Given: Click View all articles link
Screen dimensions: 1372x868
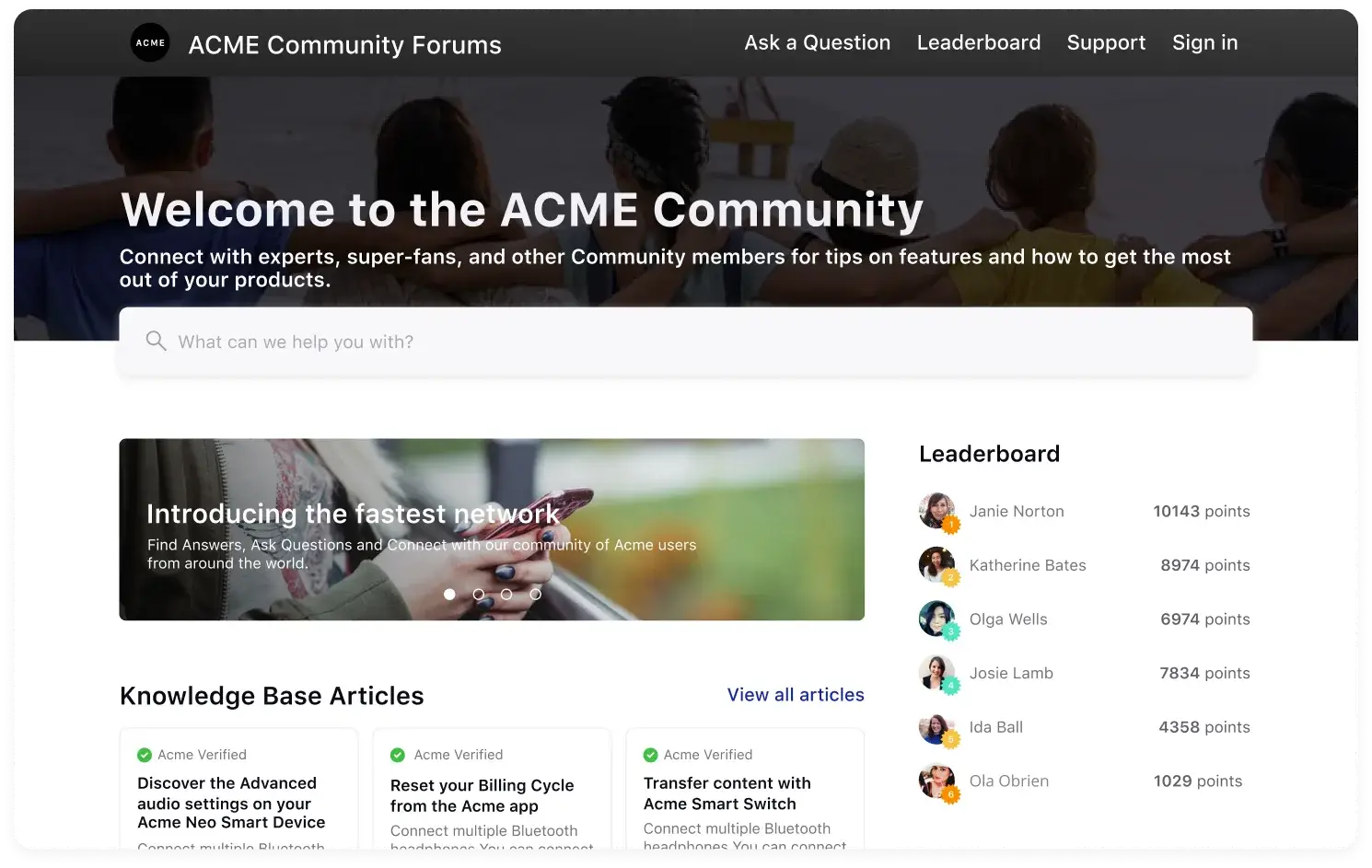Looking at the screenshot, I should click(796, 695).
